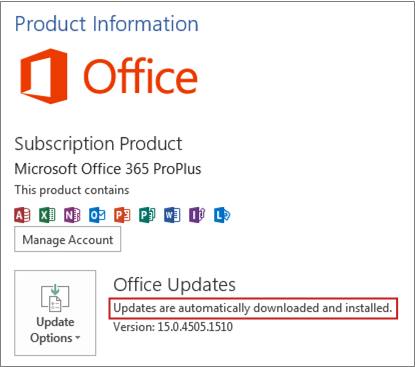This screenshot has height=367, width=415.
Task: Click the InfoPath app icon
Action: click(197, 215)
